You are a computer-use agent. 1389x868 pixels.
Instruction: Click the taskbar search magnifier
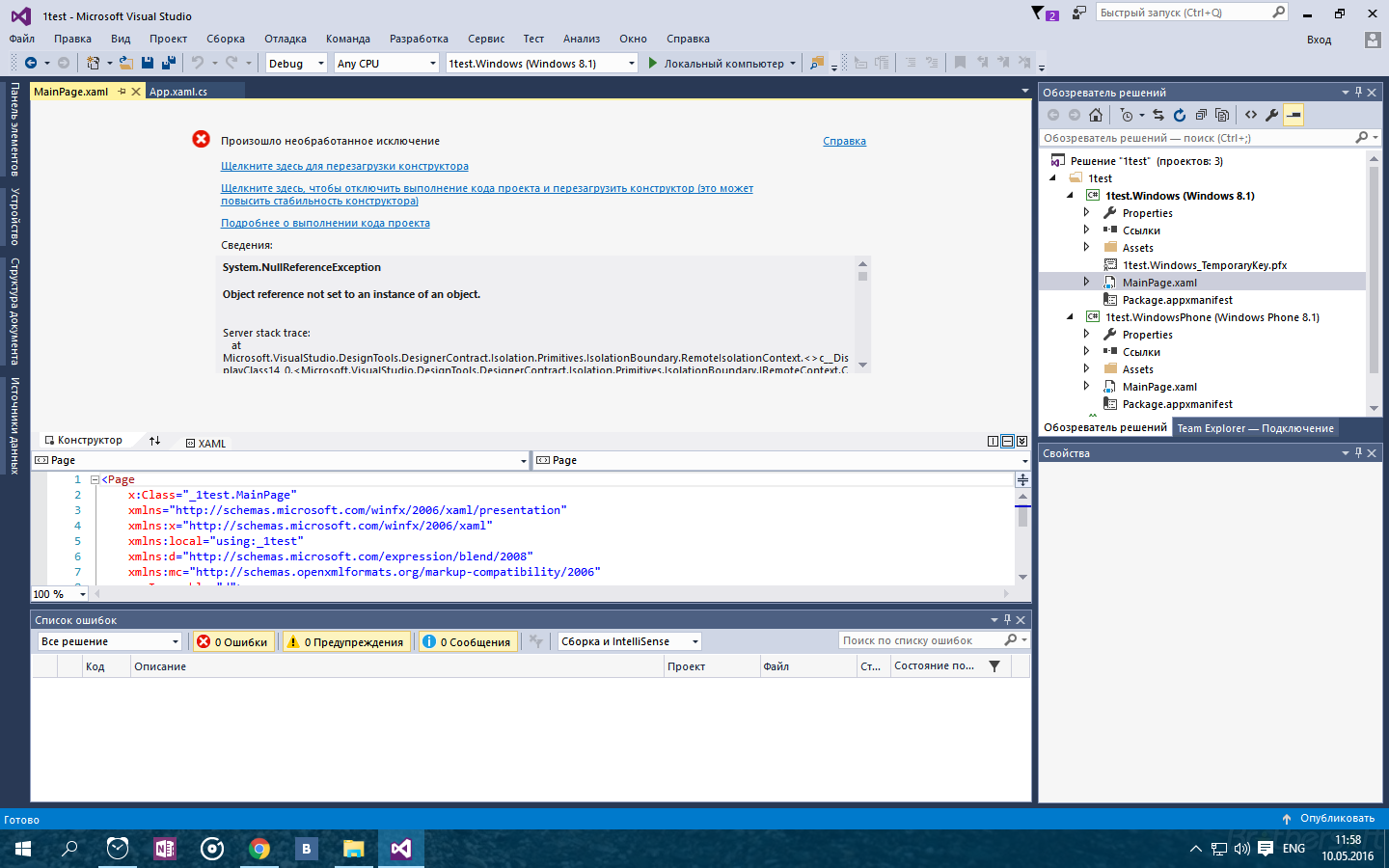click(x=70, y=849)
